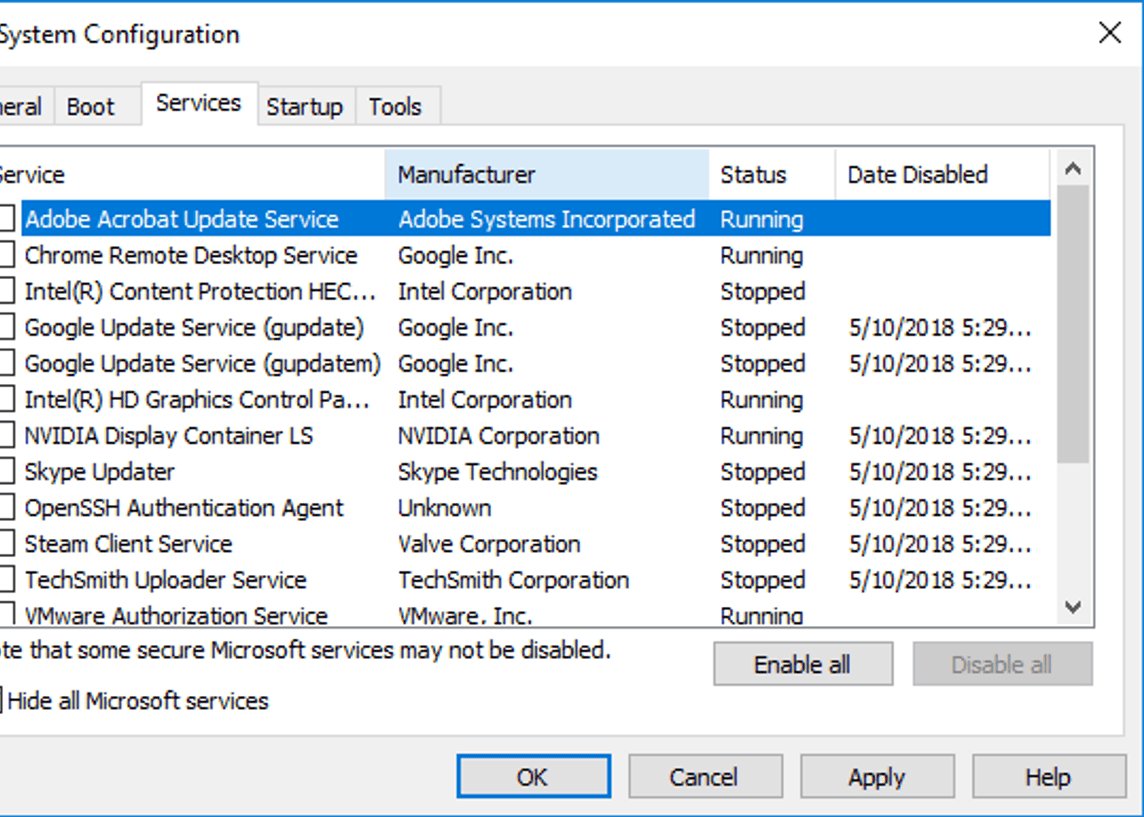This screenshot has width=1144, height=817.
Task: Click Running status of Chrome Remote Desktop
Action: pos(762,255)
